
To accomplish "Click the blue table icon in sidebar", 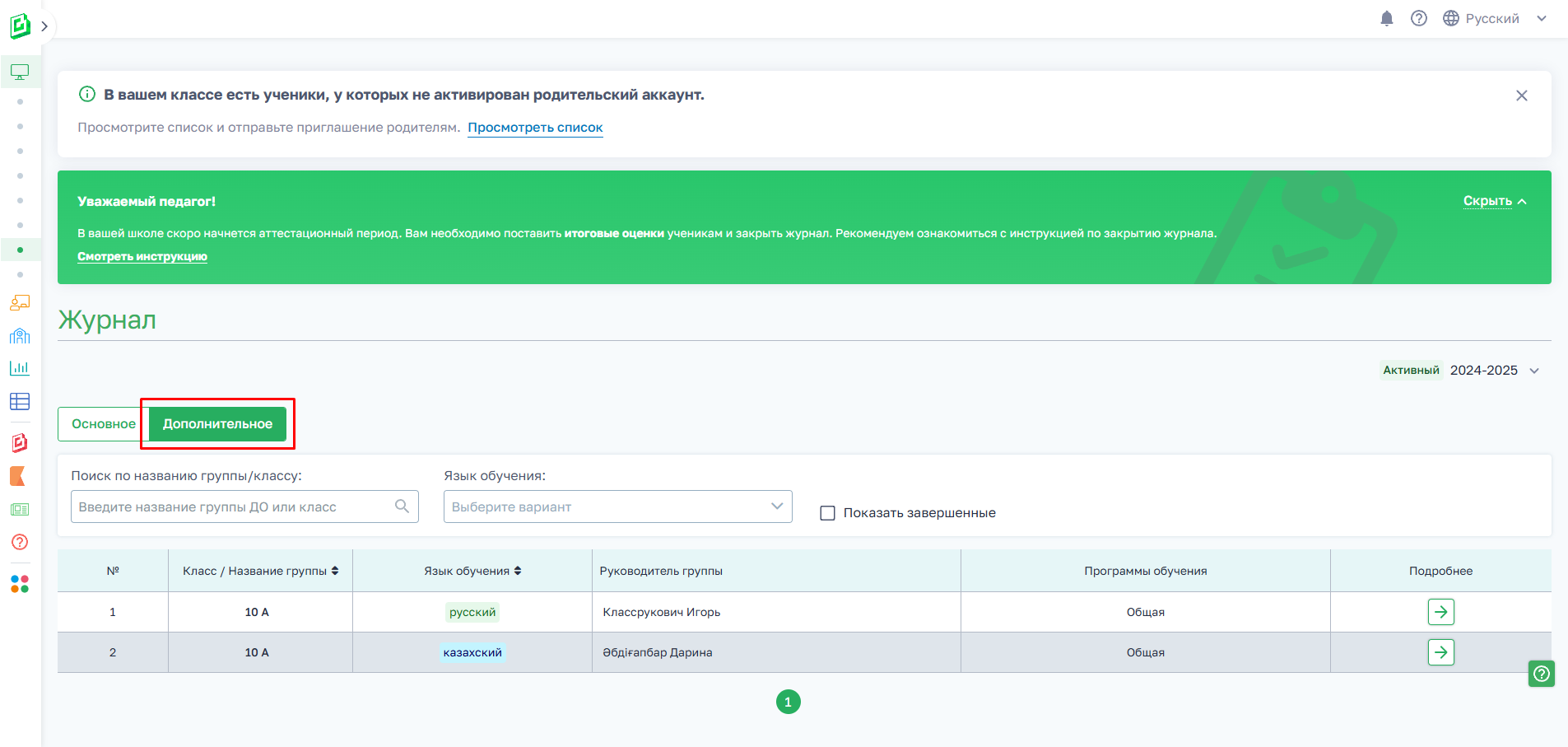I will click(x=20, y=401).
